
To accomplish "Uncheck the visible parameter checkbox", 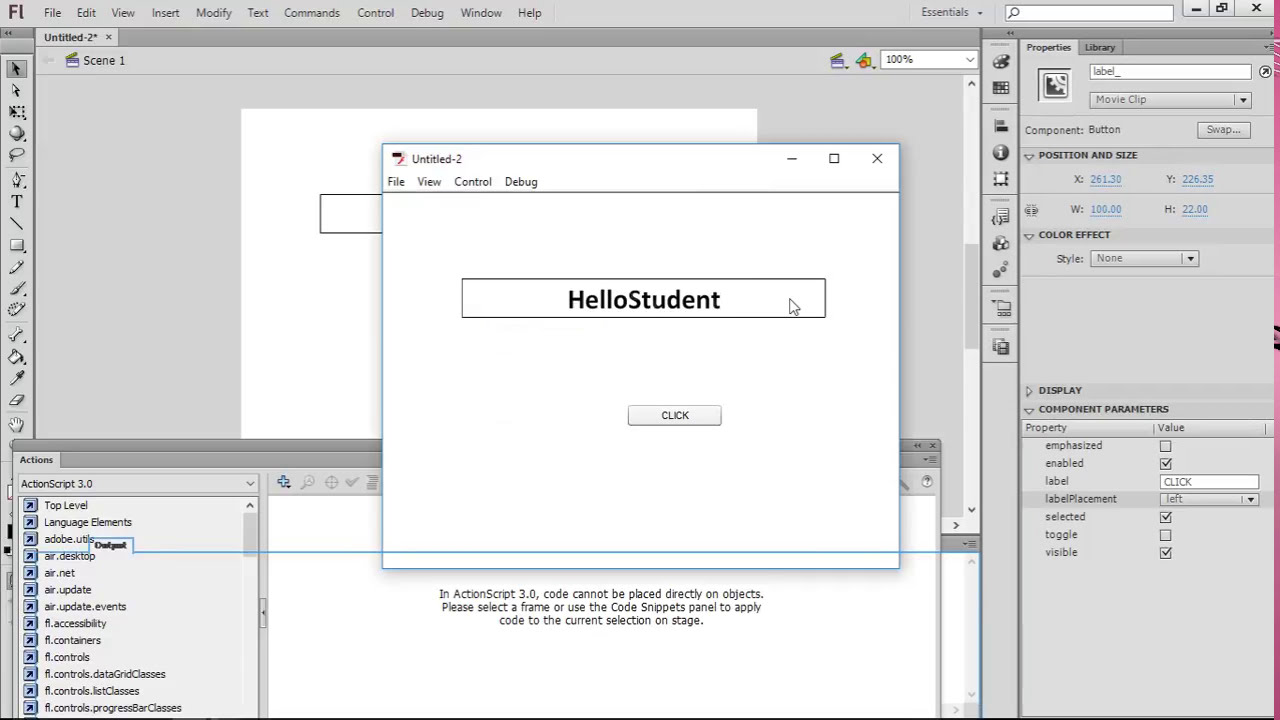I will tap(1165, 553).
